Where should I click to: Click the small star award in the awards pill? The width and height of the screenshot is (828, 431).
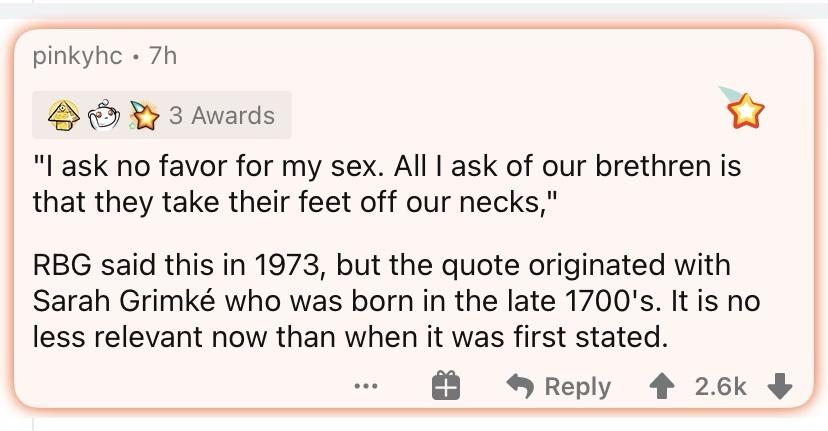tap(147, 116)
